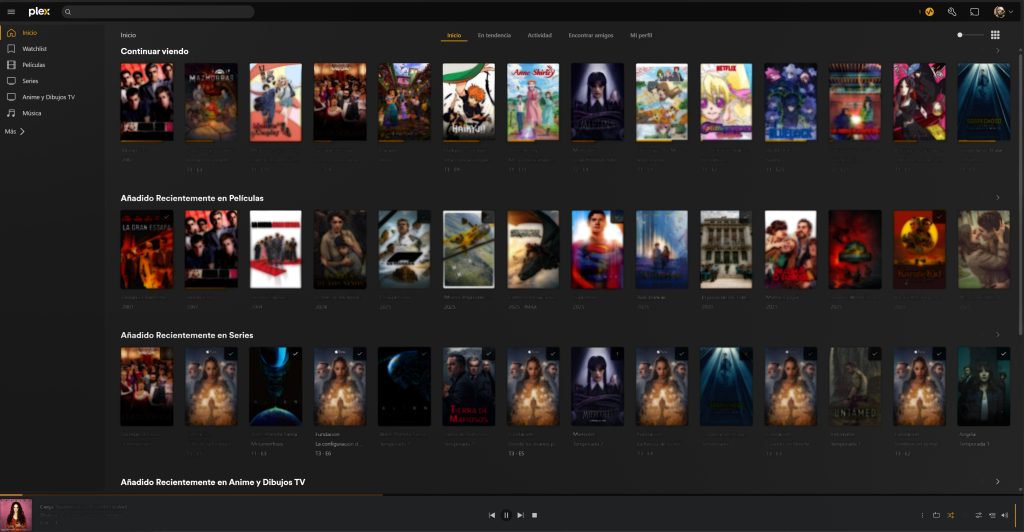Switch to the En tendencia tab
The width and height of the screenshot is (1024, 532).
(494, 35)
